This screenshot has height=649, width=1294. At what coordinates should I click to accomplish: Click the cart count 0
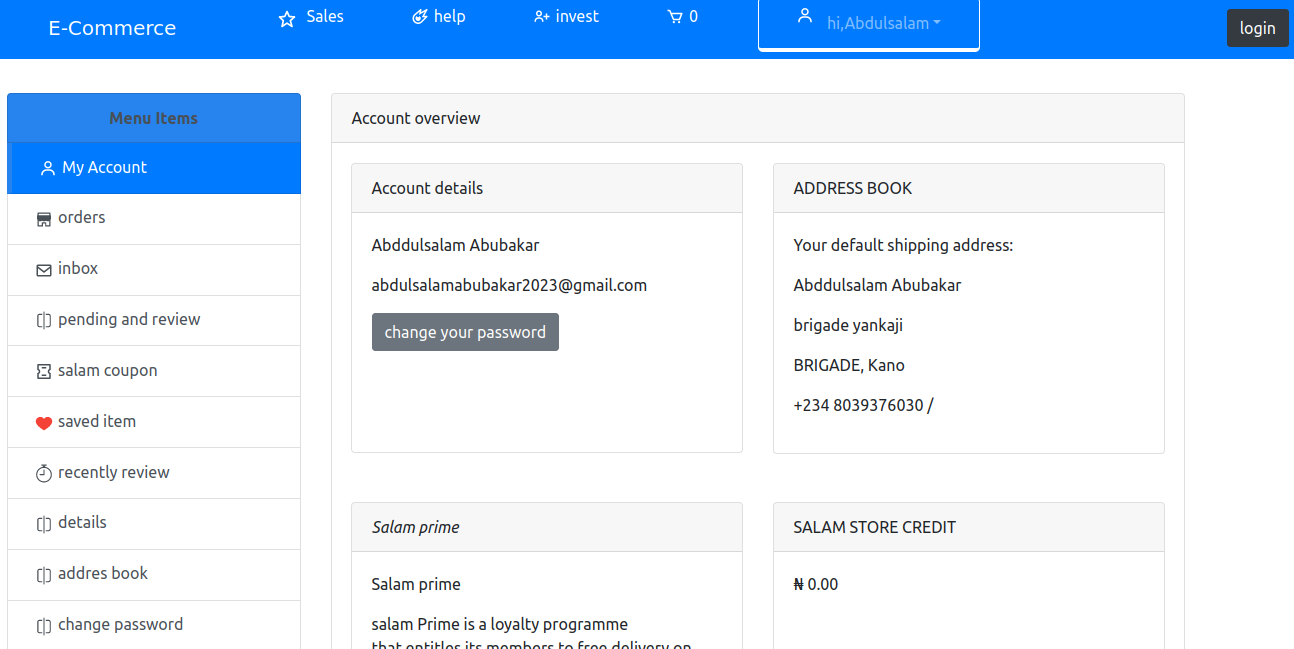click(x=694, y=16)
